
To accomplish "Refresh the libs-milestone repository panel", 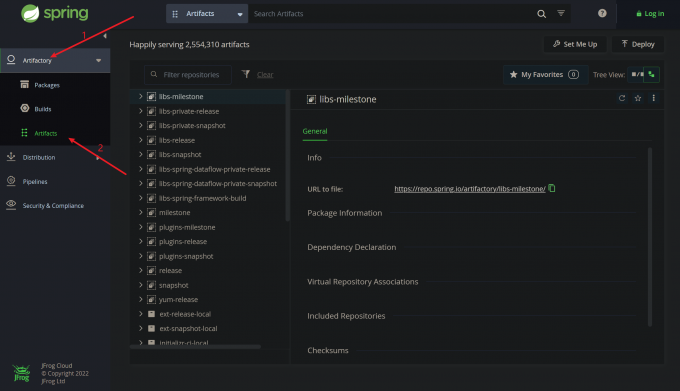I will point(622,98).
